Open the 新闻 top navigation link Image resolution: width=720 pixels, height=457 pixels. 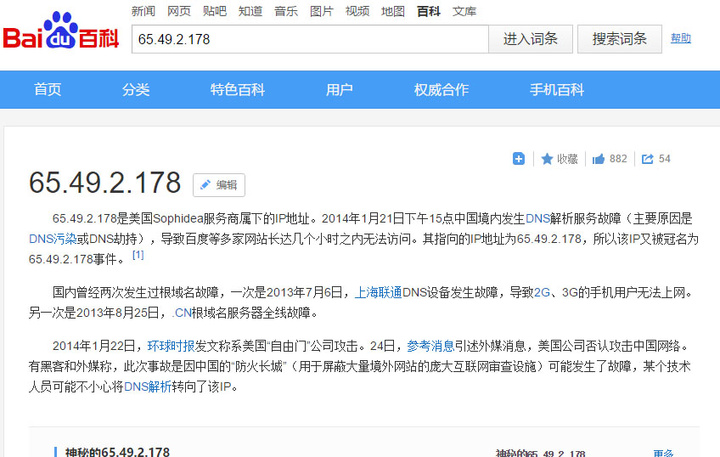click(143, 11)
